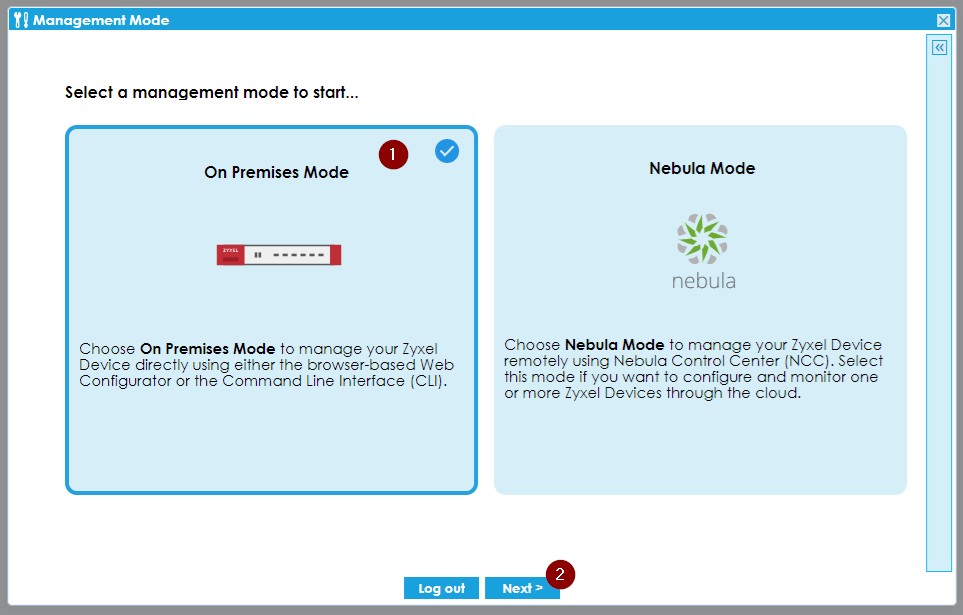The height and width of the screenshot is (615, 963).
Task: Close the Management Mode dialog
Action: [x=943, y=20]
